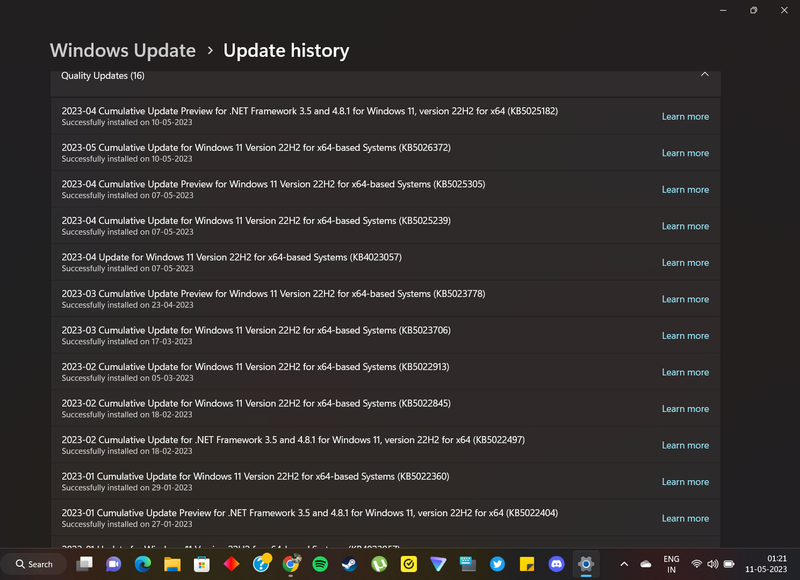Click 'Successfully installed on 23-04-2023' text
800x580 pixels.
click(x=128, y=305)
